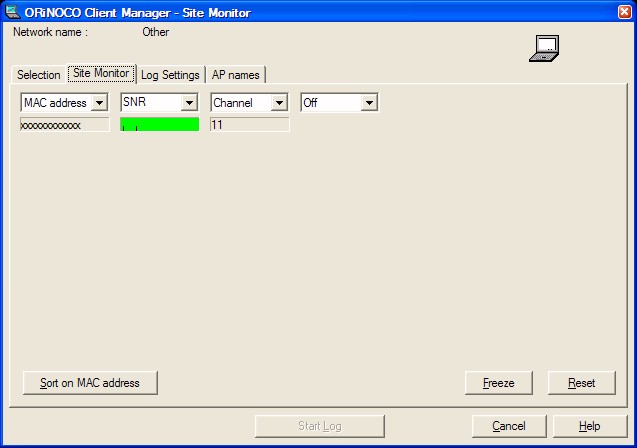Expand the Channel column dropdown
637x448 pixels.
click(x=280, y=103)
